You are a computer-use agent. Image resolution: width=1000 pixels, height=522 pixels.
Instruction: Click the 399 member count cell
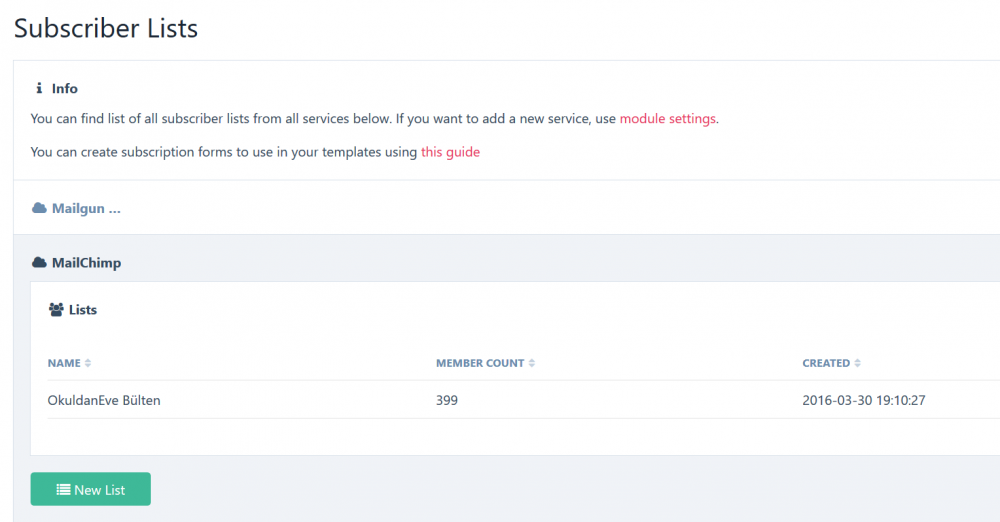tap(447, 400)
